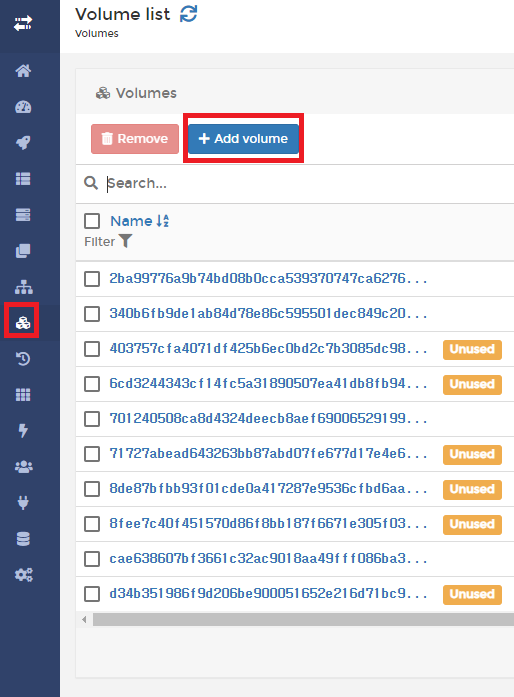The image size is (514, 697).
Task: Click Unused badge on volume 71727abead64...
Action: pyautogui.click(x=472, y=454)
